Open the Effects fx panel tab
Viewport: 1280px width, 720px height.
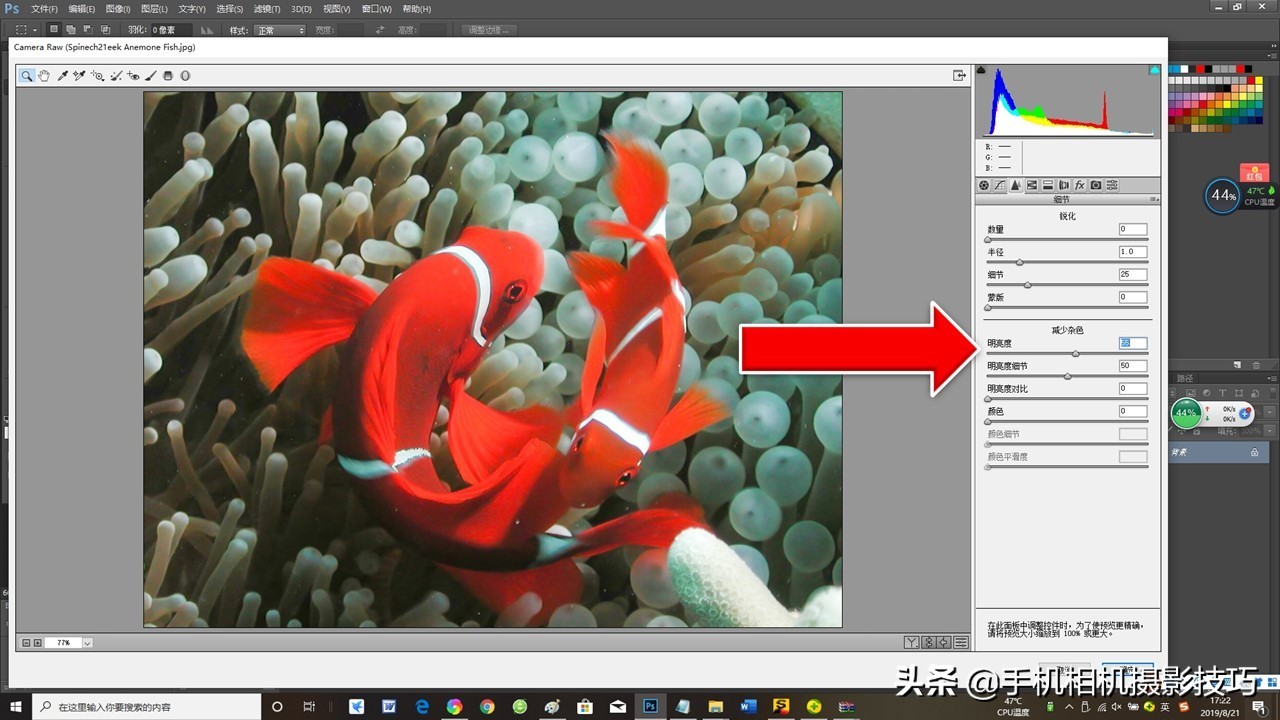pos(1080,185)
